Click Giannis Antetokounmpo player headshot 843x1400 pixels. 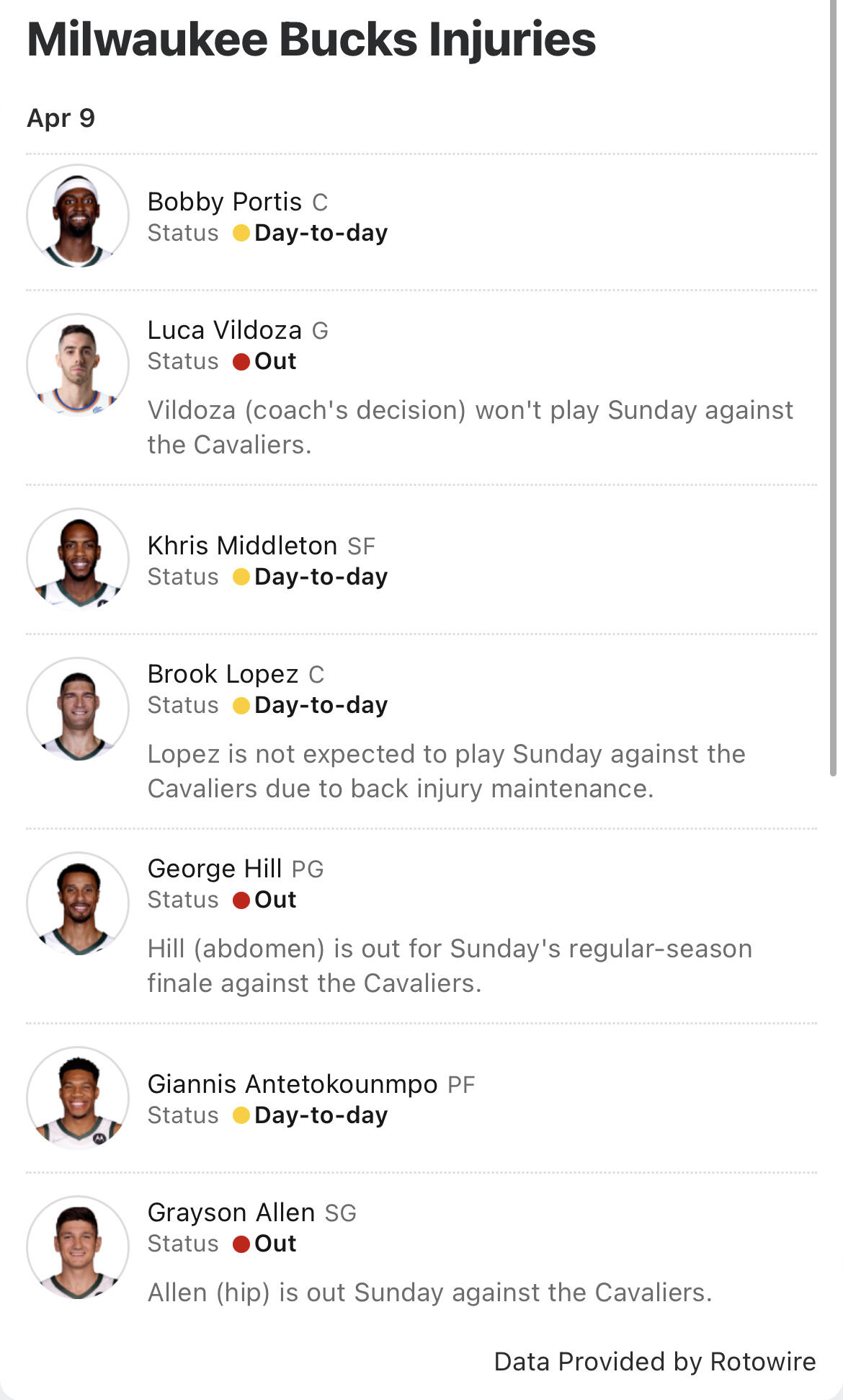click(78, 1098)
